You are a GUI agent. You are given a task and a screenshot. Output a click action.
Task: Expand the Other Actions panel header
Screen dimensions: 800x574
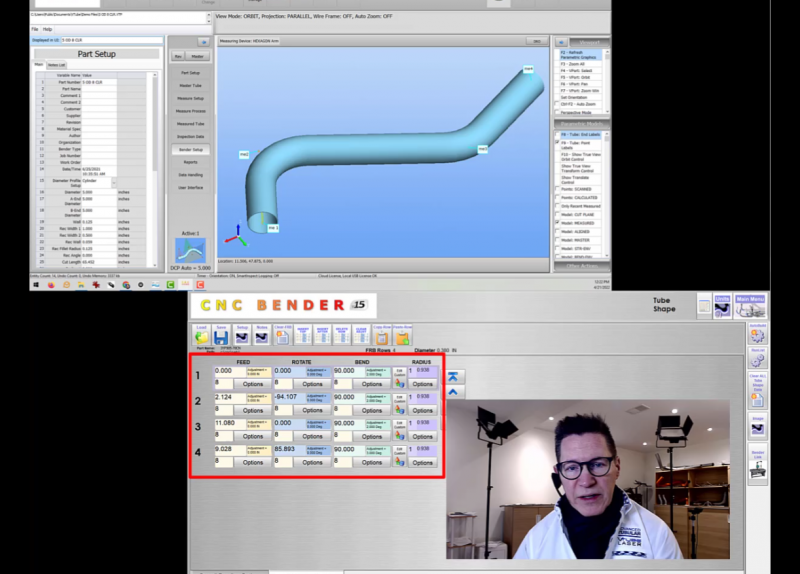click(x=582, y=266)
